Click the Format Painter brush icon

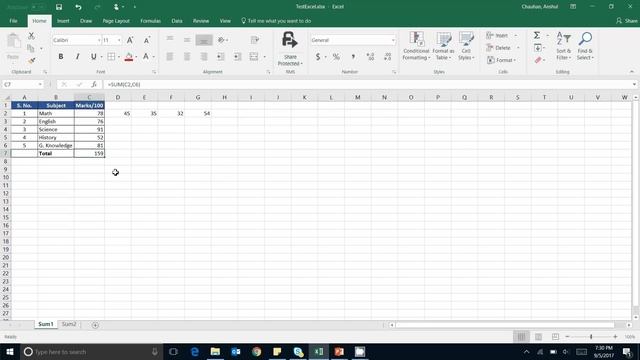pos(31,60)
